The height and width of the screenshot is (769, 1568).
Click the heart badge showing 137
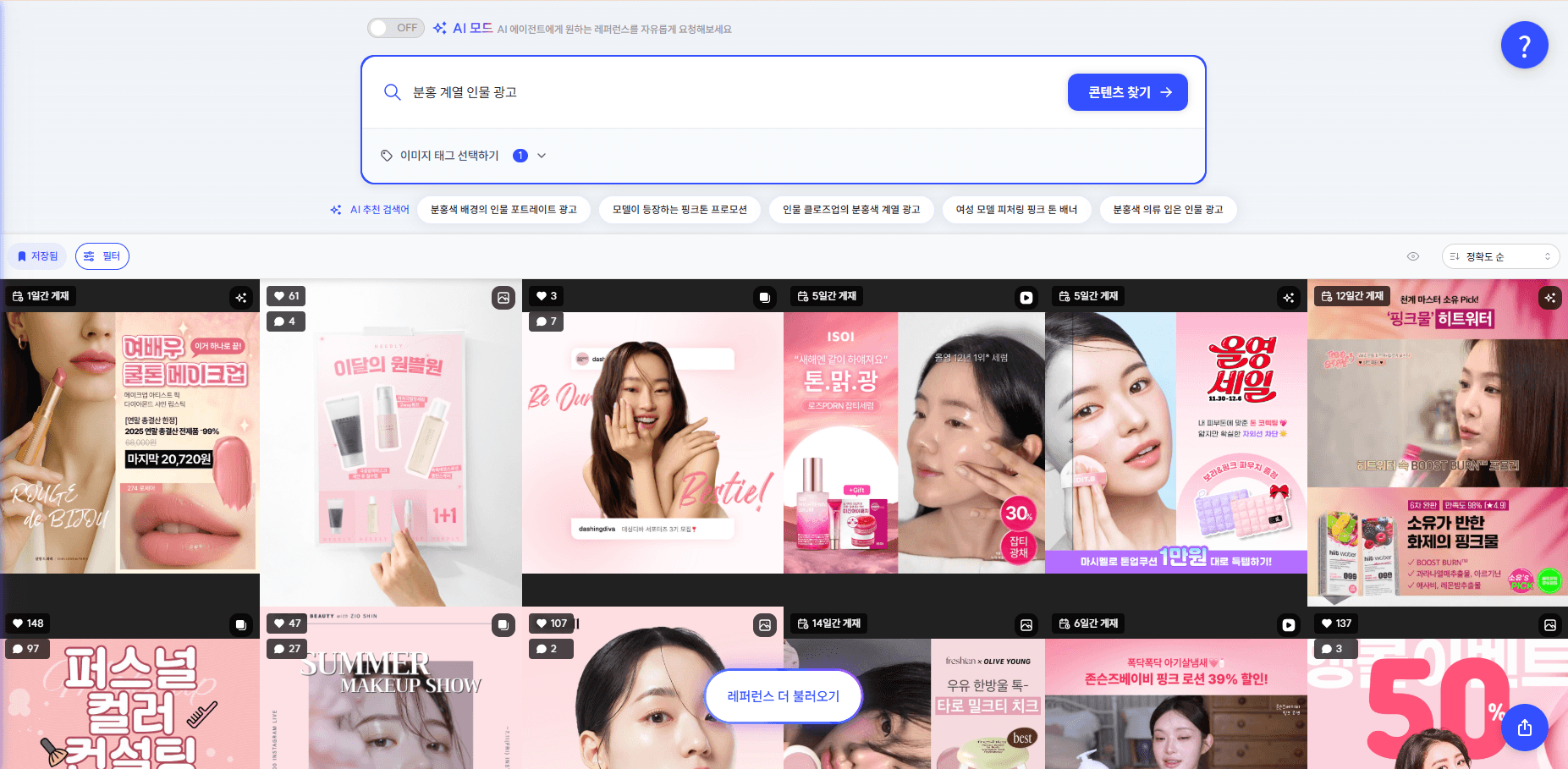(x=1336, y=623)
